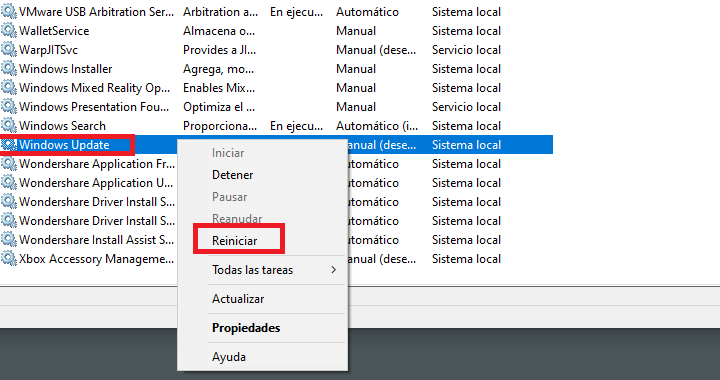Click 'Manual' startup type of WalletService
The height and width of the screenshot is (380, 720).
[x=356, y=31]
